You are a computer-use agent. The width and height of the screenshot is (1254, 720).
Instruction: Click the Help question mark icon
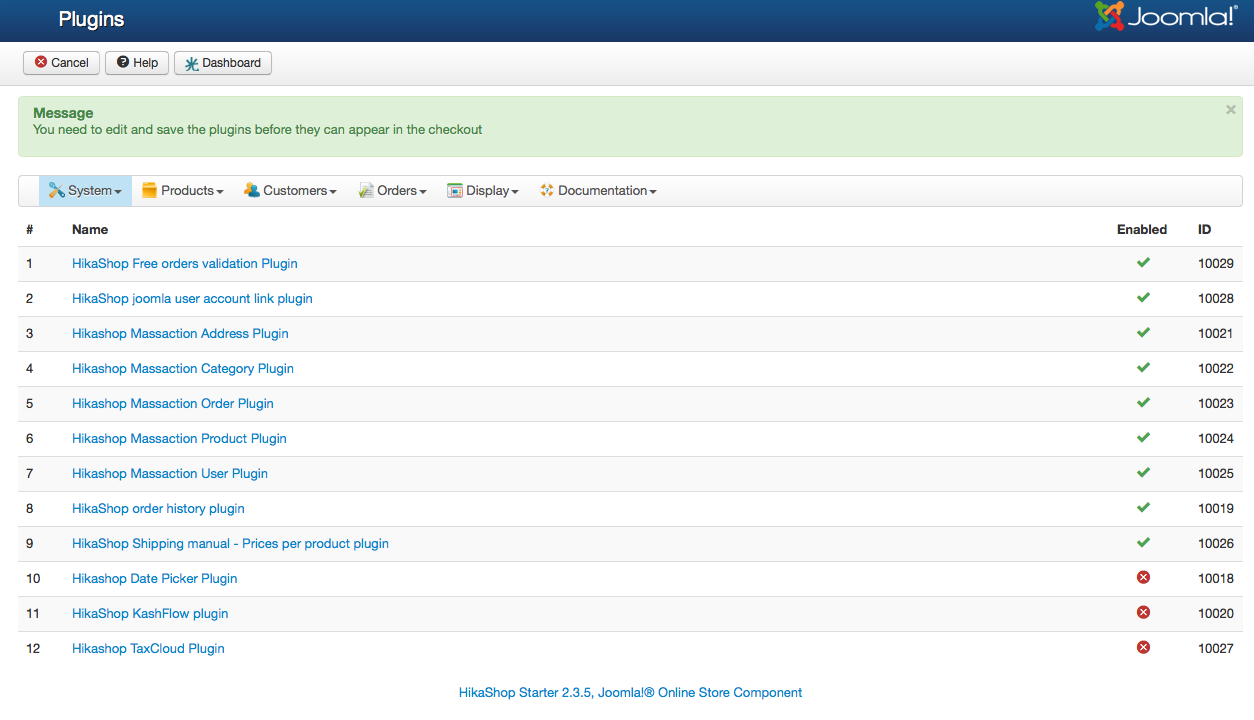click(123, 62)
